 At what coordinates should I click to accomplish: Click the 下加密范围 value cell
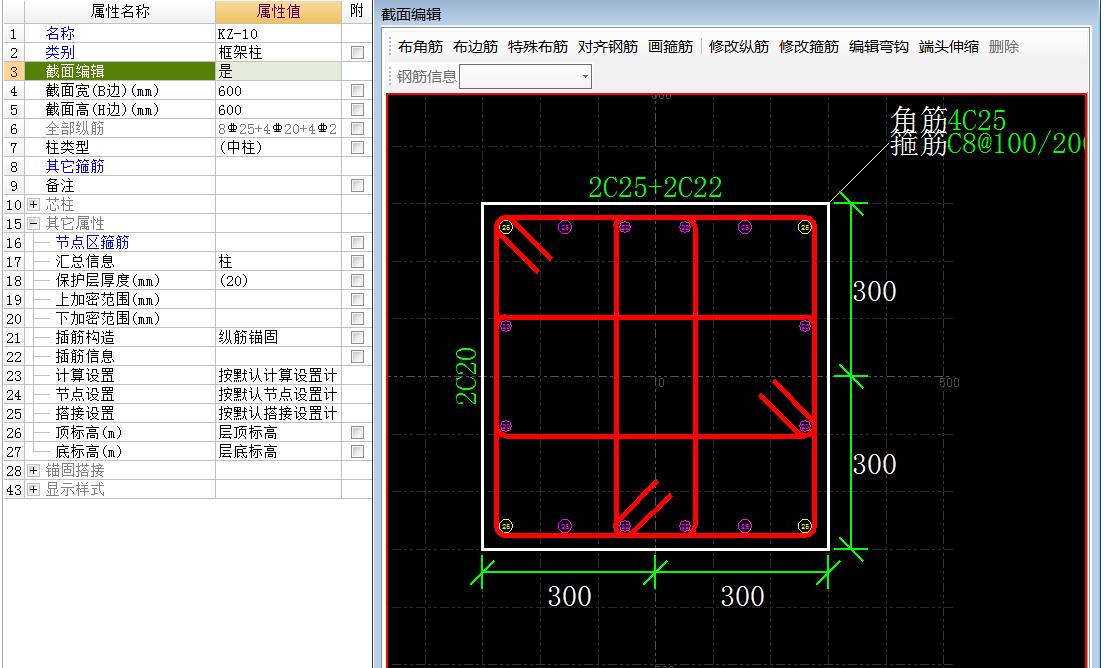(279, 319)
